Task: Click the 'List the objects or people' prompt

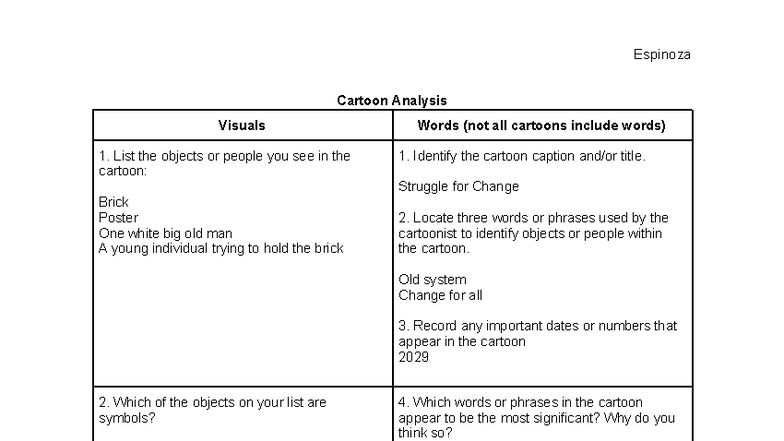Action: pyautogui.click(x=224, y=156)
